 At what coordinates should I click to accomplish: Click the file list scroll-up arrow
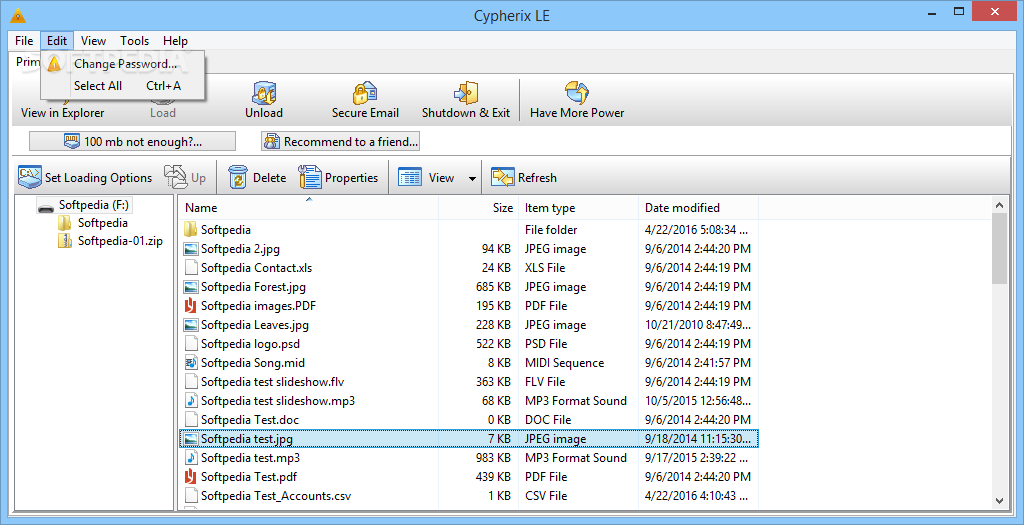(x=999, y=205)
